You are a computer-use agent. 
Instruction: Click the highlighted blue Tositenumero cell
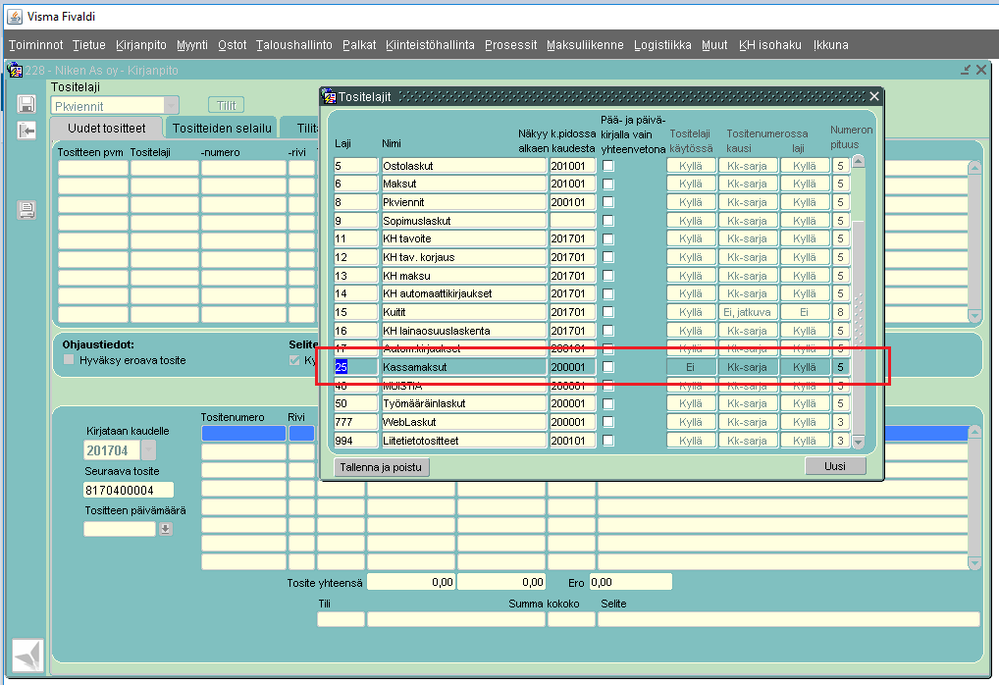click(x=243, y=433)
